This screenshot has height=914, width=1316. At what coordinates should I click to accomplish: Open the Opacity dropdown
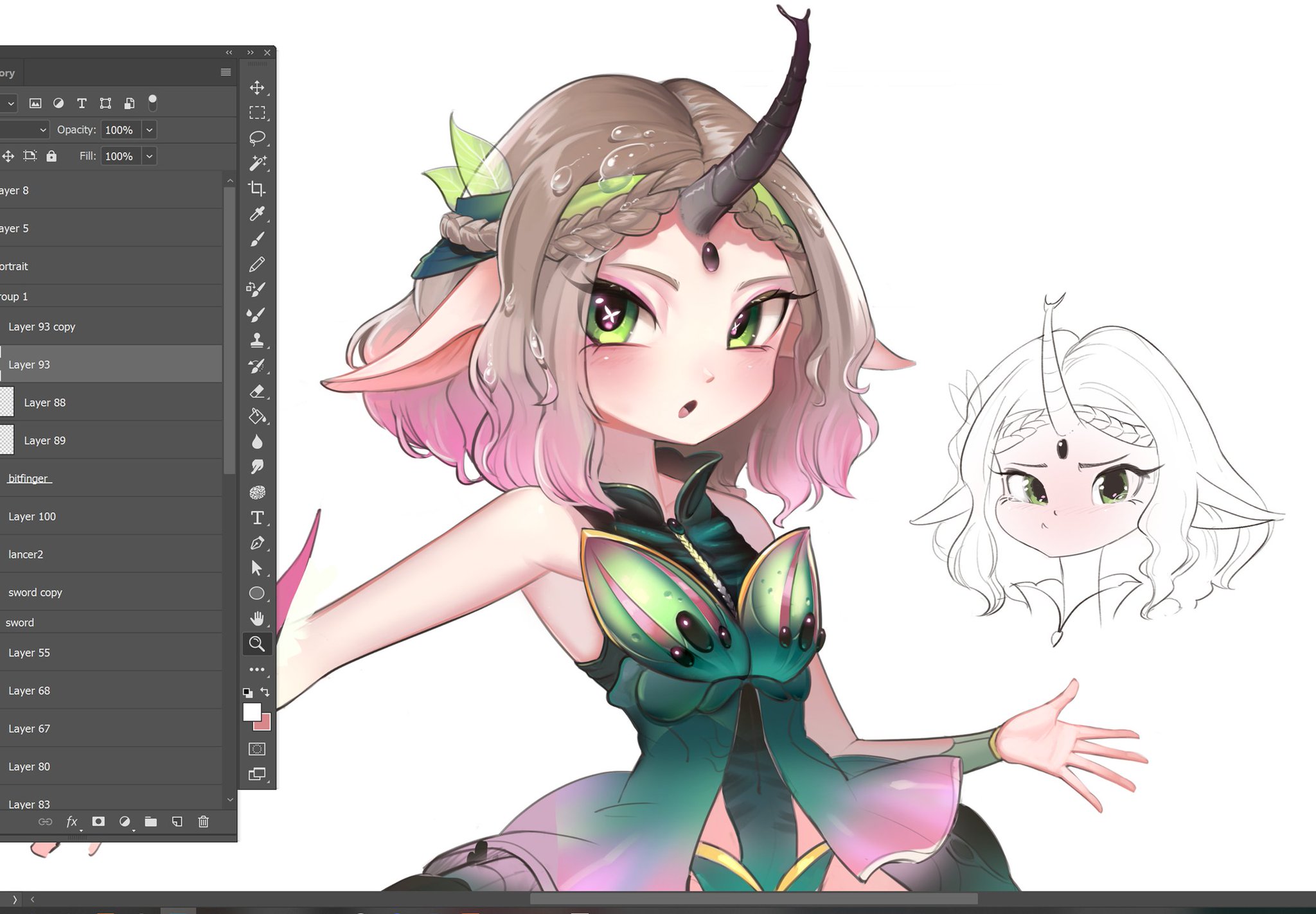pyautogui.click(x=148, y=129)
